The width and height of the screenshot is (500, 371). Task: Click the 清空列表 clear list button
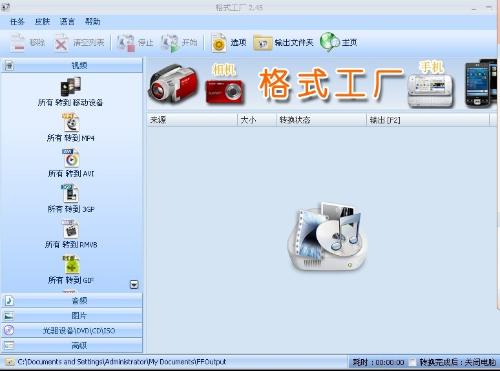point(79,43)
